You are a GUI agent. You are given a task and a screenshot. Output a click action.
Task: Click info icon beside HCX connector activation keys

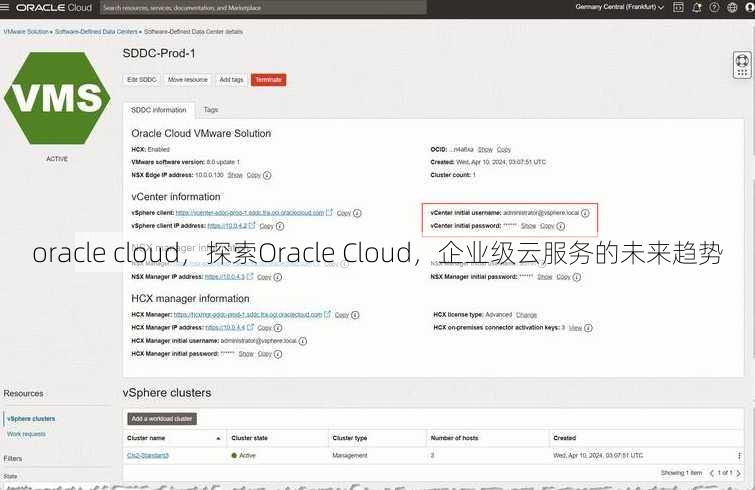[588, 328]
